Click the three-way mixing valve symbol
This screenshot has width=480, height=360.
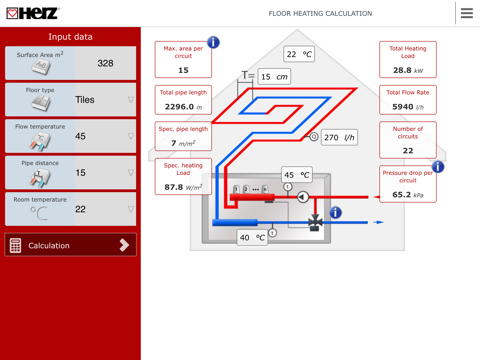(315, 223)
